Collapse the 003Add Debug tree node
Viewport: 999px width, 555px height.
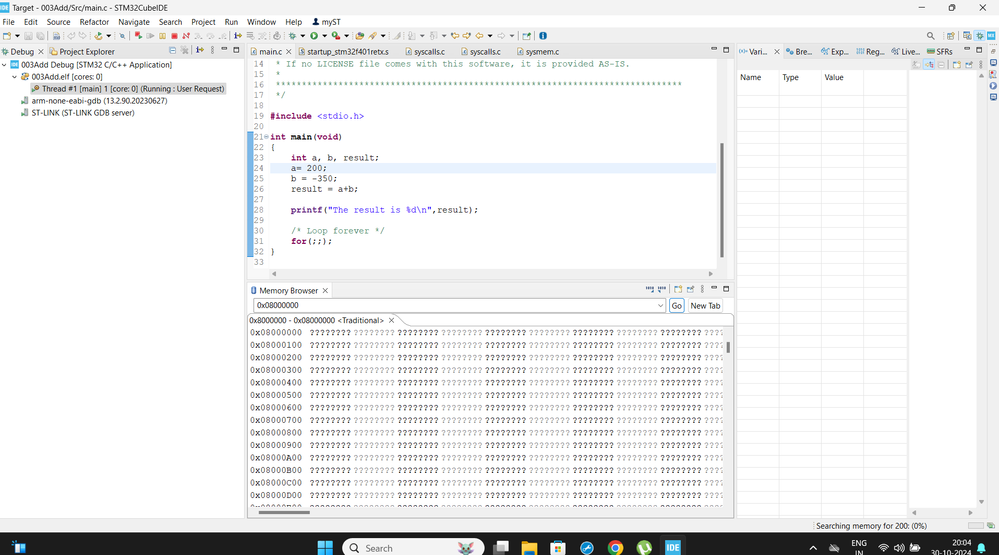(x=6, y=65)
